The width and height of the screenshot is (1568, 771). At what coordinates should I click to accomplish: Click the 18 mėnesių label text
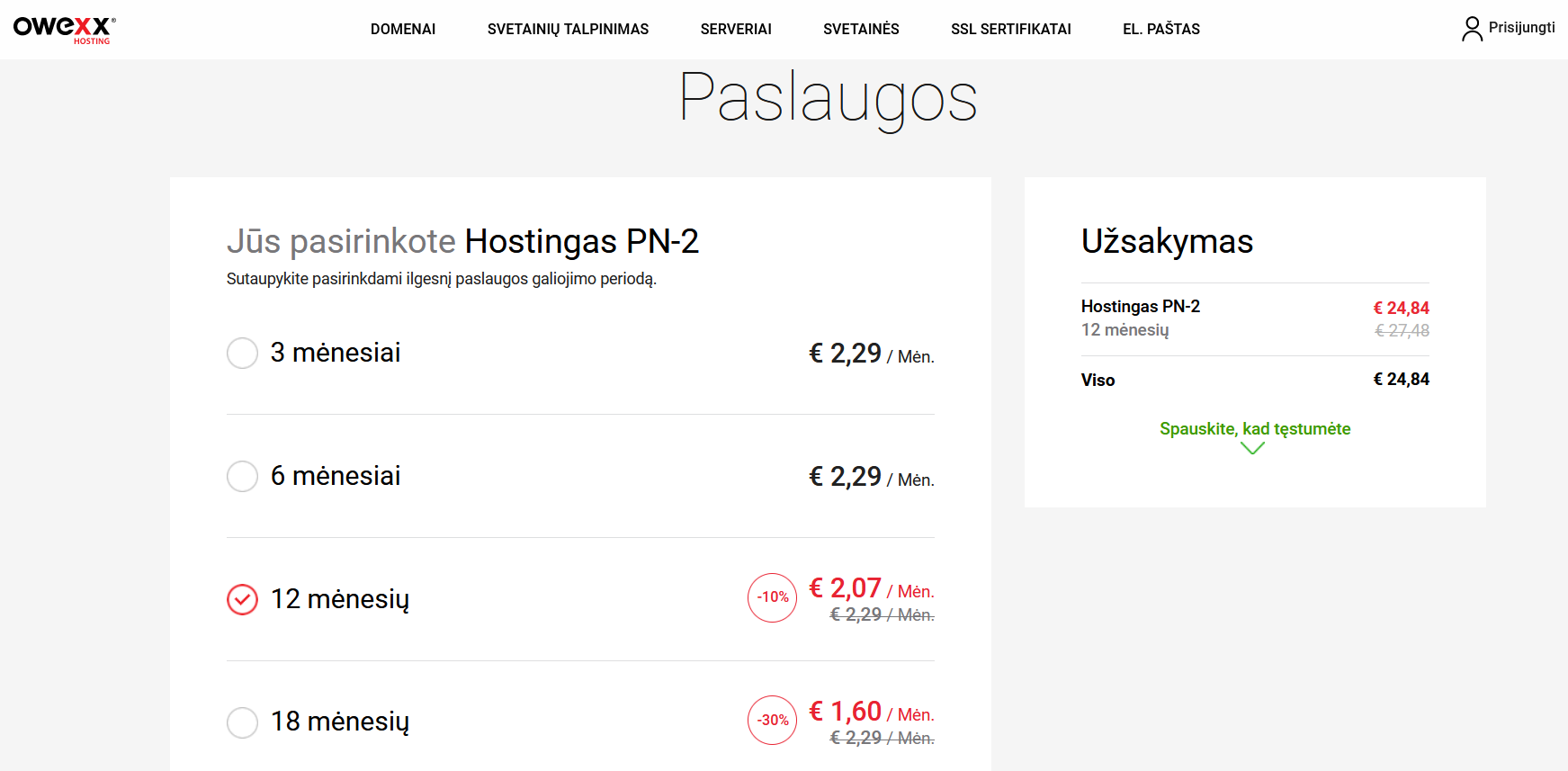[340, 722]
